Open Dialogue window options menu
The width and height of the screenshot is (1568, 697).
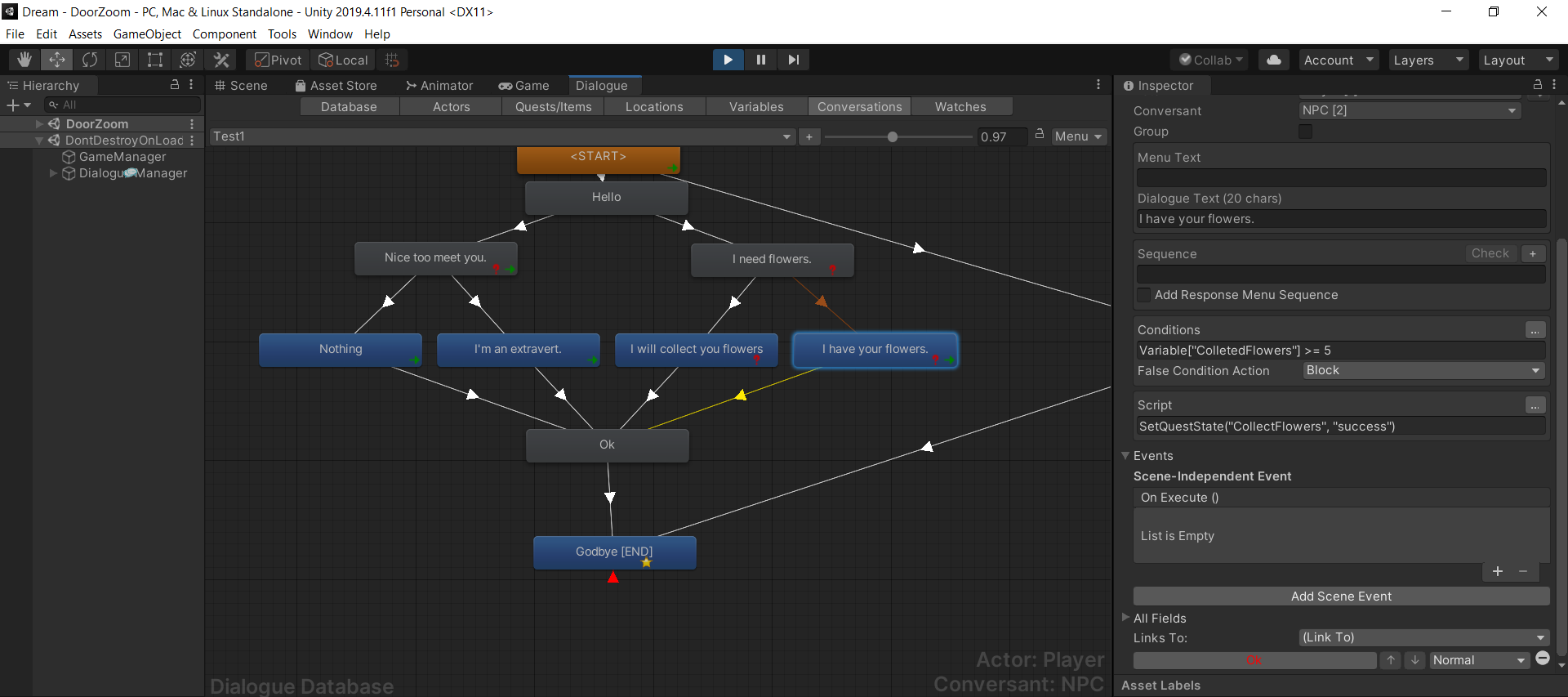1098,85
